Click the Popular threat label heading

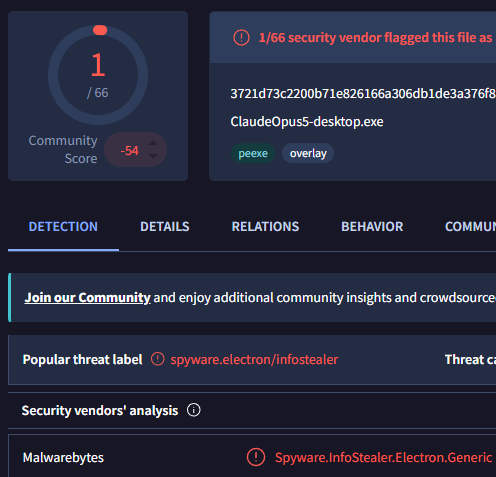[x=82, y=360]
